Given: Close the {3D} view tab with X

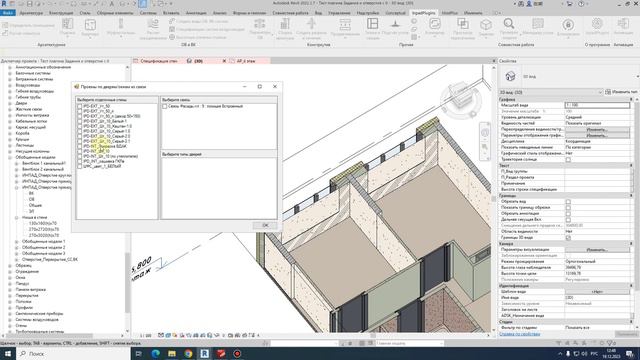Looking at the screenshot, I should point(224,61).
